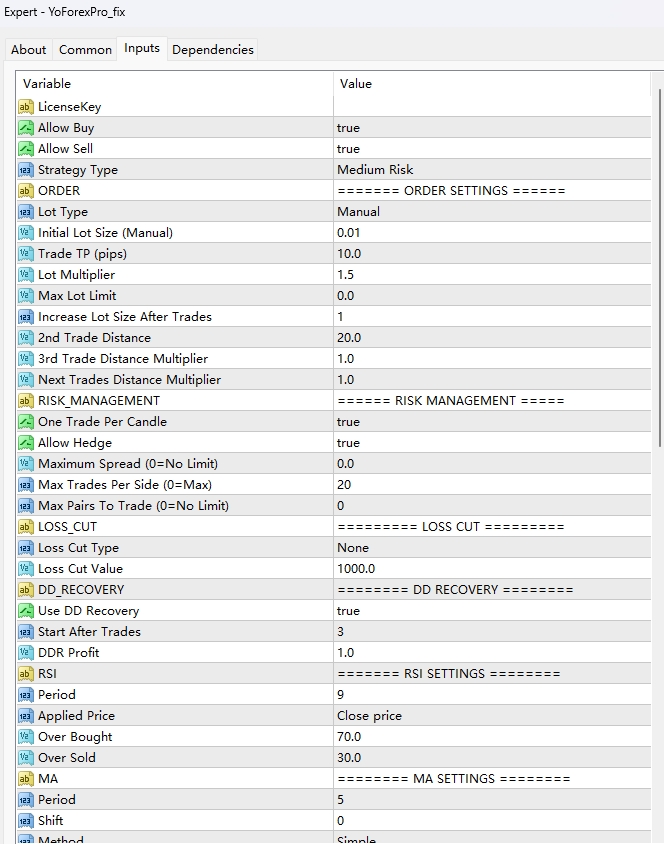Click the RISK_MANAGEMENT string icon

coord(25,400)
